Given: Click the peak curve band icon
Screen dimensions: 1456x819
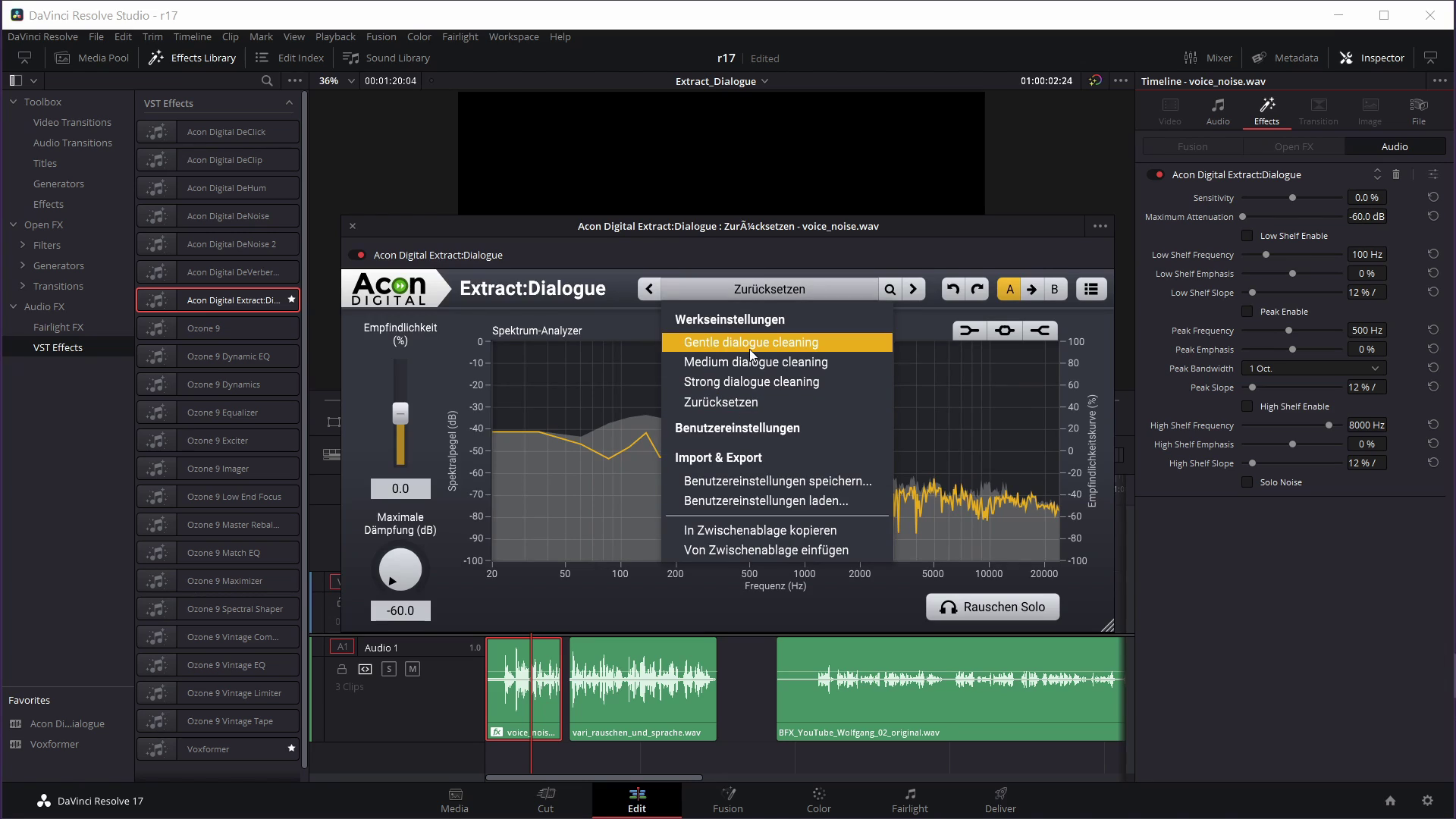Looking at the screenshot, I should (1005, 331).
